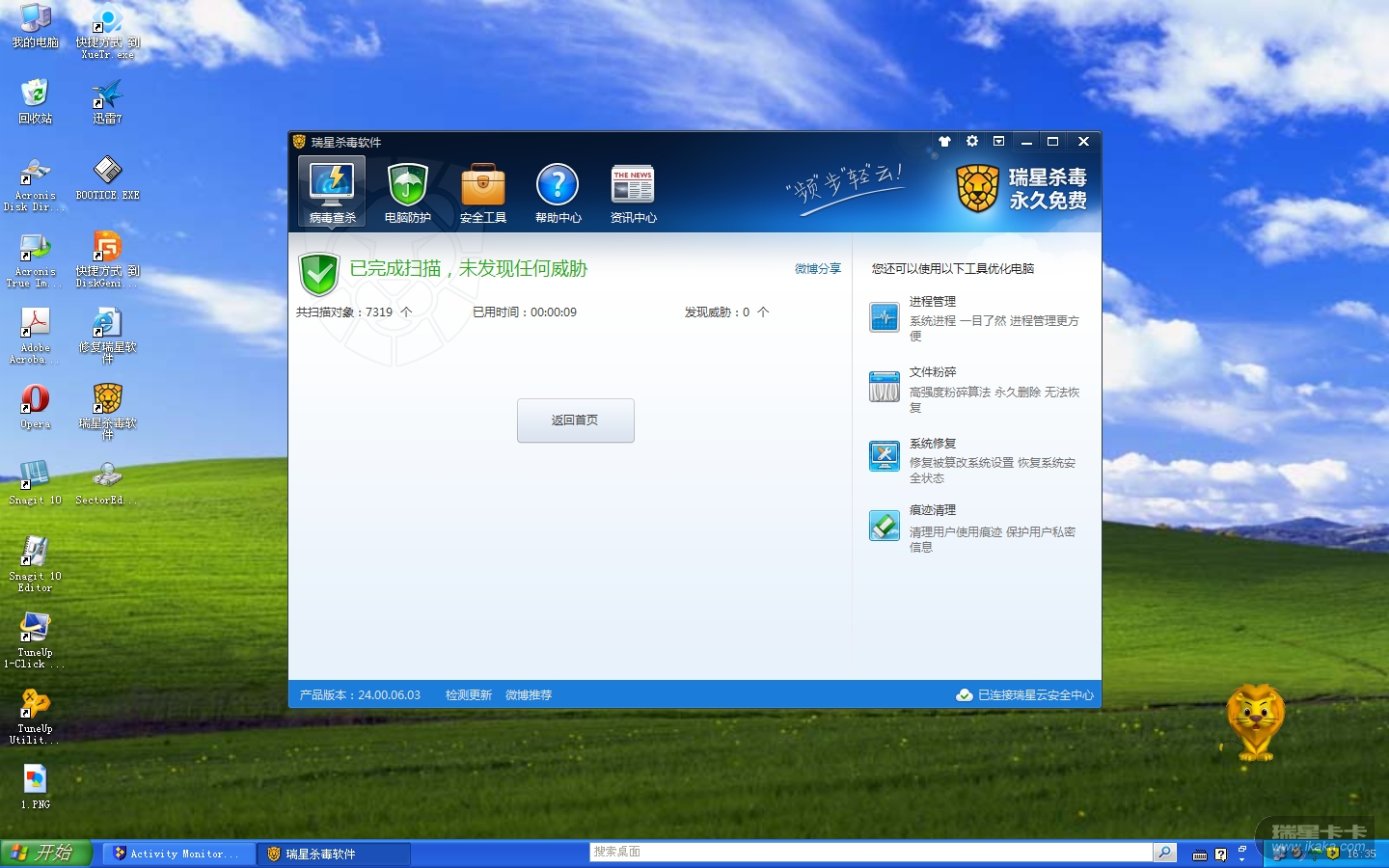Click the 痕迹清理 tool title text
The height and width of the screenshot is (868, 1389).
pos(933,510)
